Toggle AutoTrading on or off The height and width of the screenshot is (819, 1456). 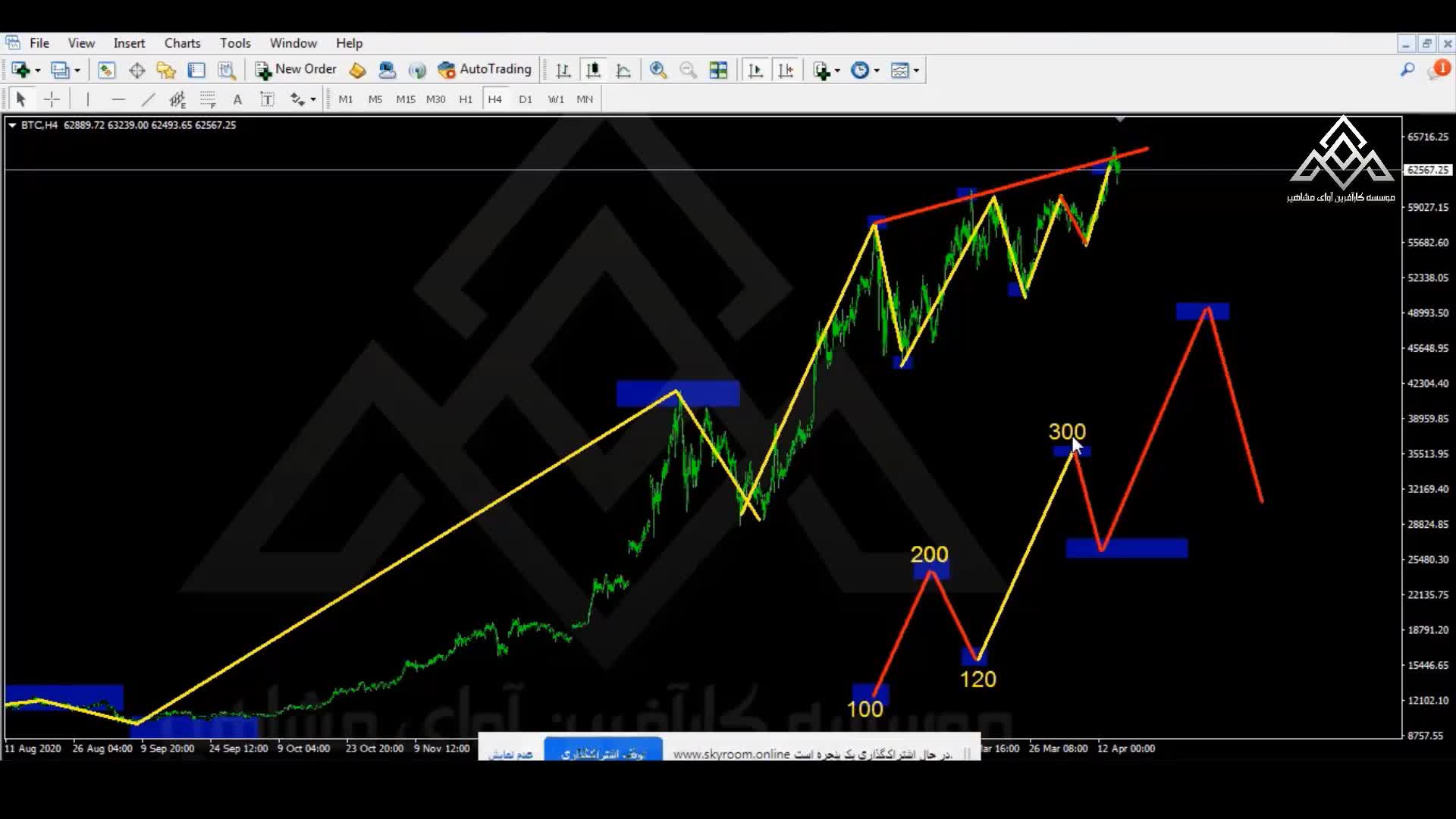click(485, 70)
